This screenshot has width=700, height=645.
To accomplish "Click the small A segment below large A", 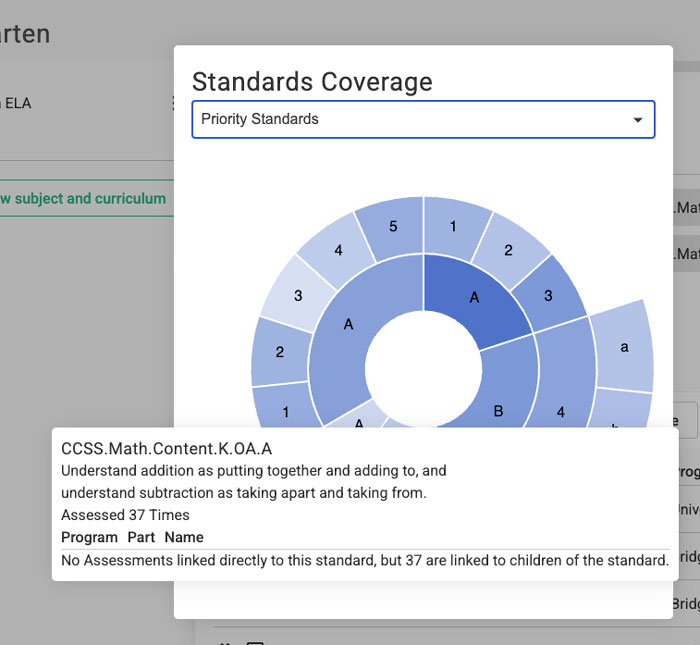I will pyautogui.click(x=359, y=419).
